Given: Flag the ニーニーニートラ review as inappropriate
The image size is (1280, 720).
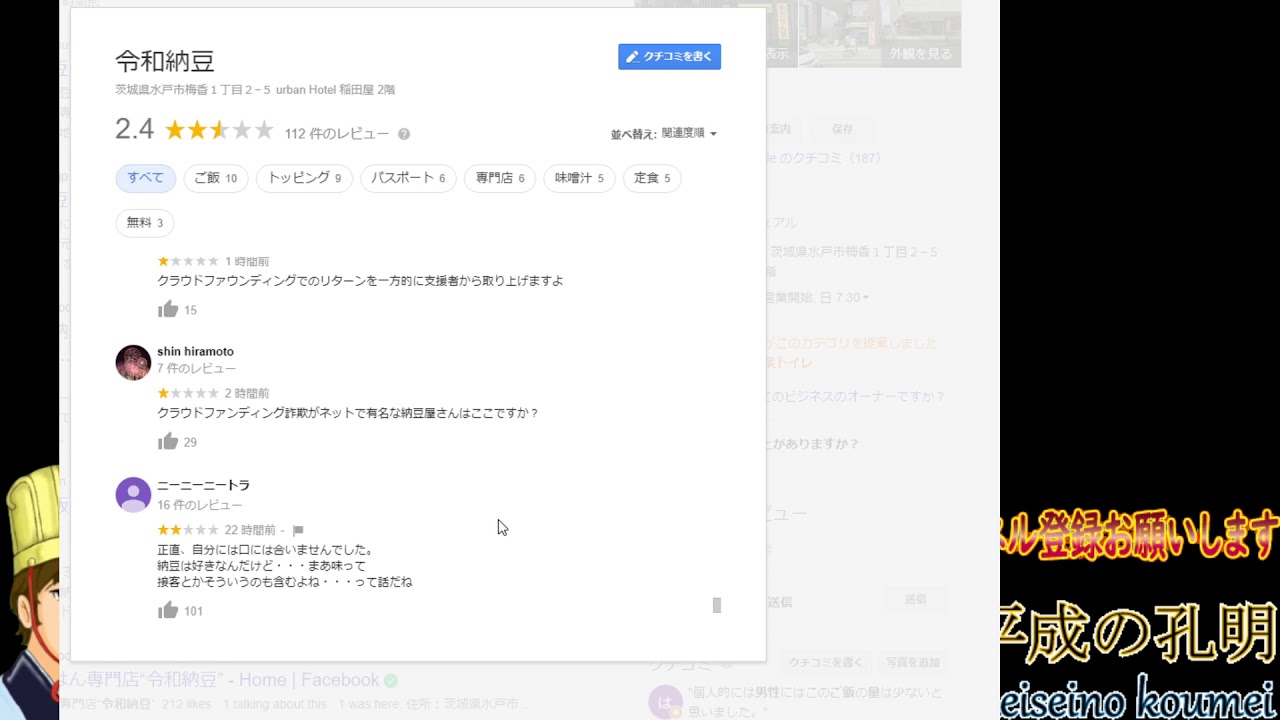Looking at the screenshot, I should point(298,530).
